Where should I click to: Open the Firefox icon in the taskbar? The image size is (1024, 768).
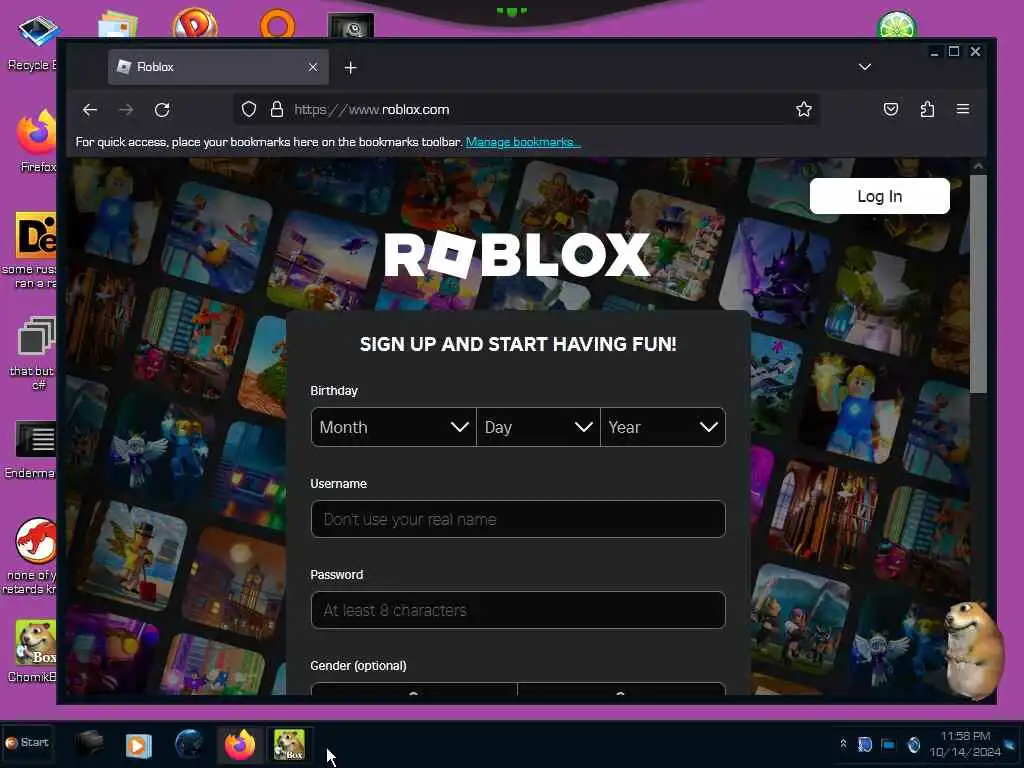[240, 744]
